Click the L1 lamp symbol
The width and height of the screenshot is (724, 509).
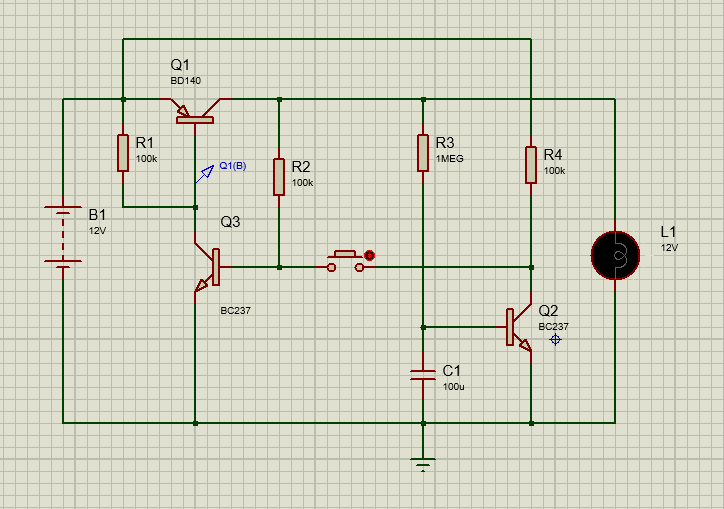[x=614, y=255]
